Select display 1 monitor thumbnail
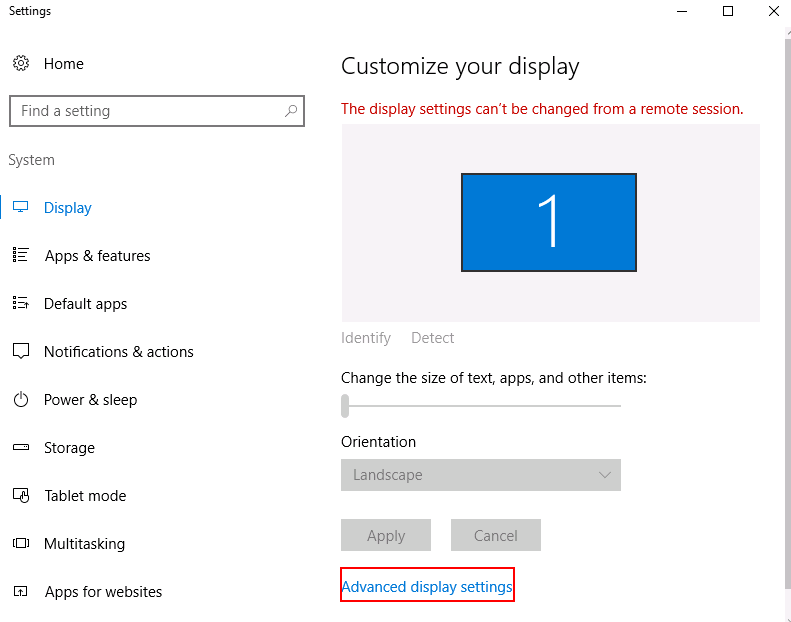Image resolution: width=791 pixels, height=622 pixels. (x=549, y=222)
